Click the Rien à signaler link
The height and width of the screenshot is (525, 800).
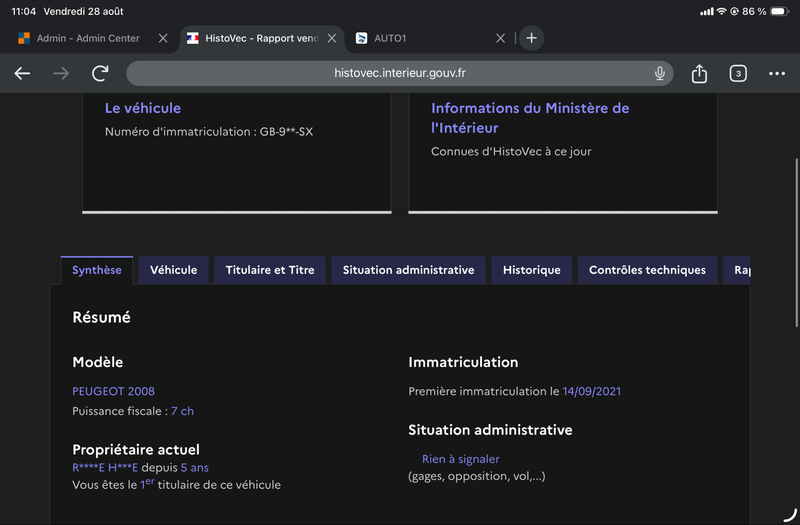click(x=460, y=459)
